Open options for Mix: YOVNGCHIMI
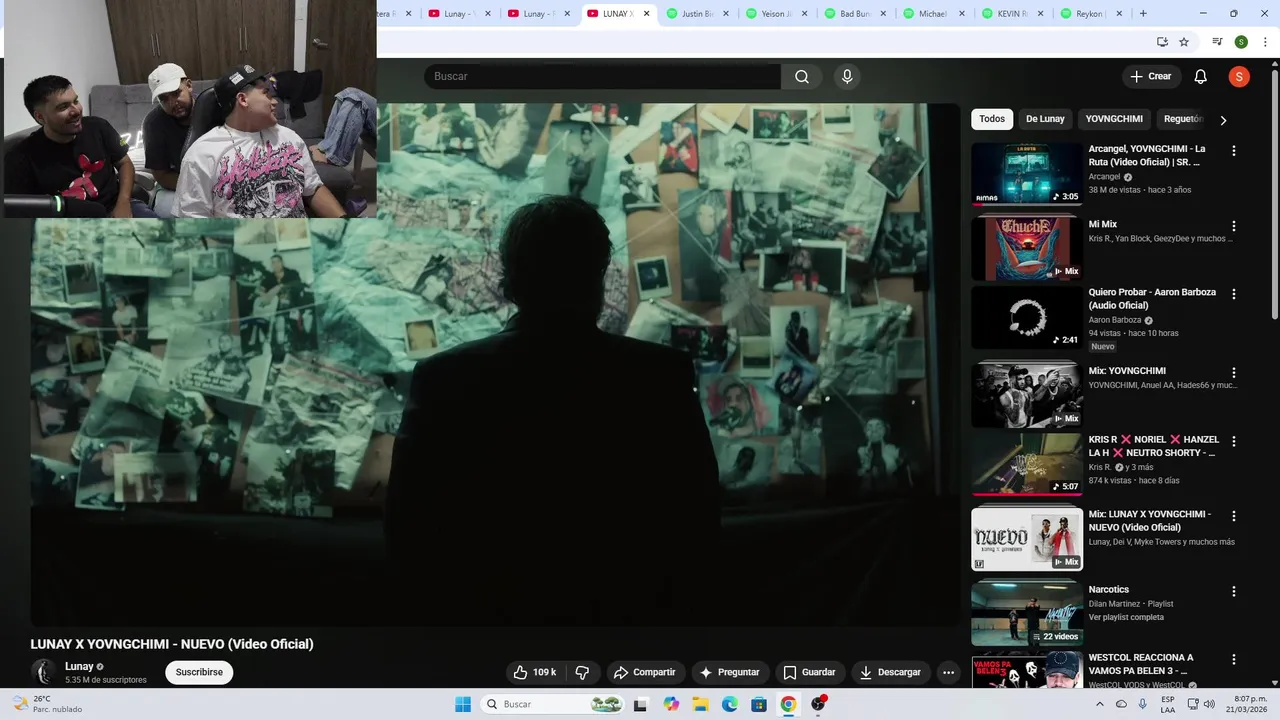 click(x=1233, y=372)
